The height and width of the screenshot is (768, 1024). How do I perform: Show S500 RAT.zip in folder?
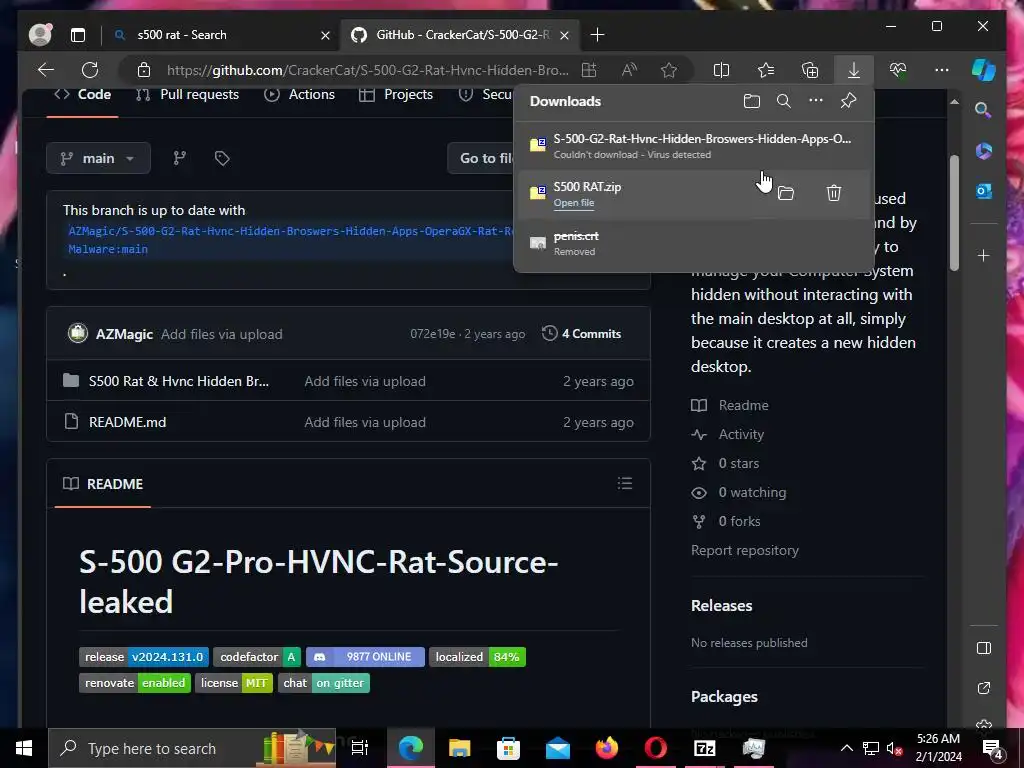tap(786, 193)
